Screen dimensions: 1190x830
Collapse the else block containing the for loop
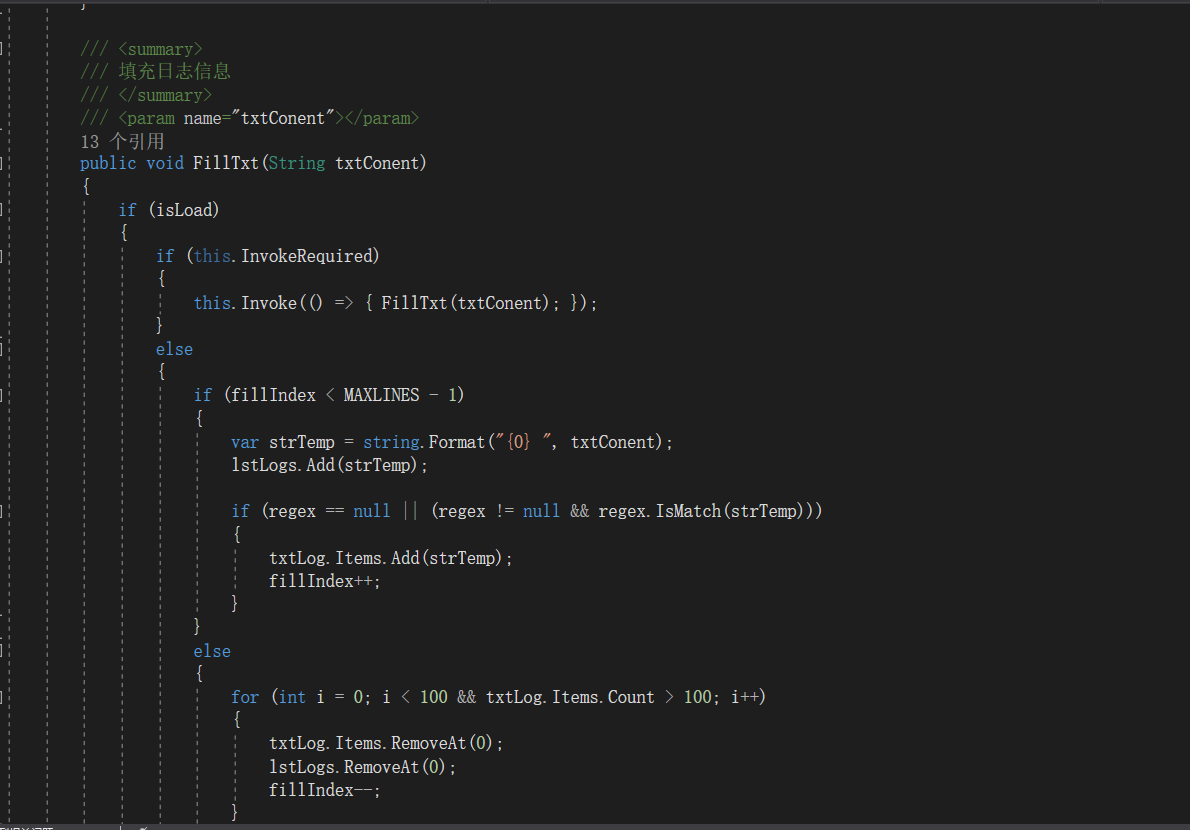pos(3,651)
